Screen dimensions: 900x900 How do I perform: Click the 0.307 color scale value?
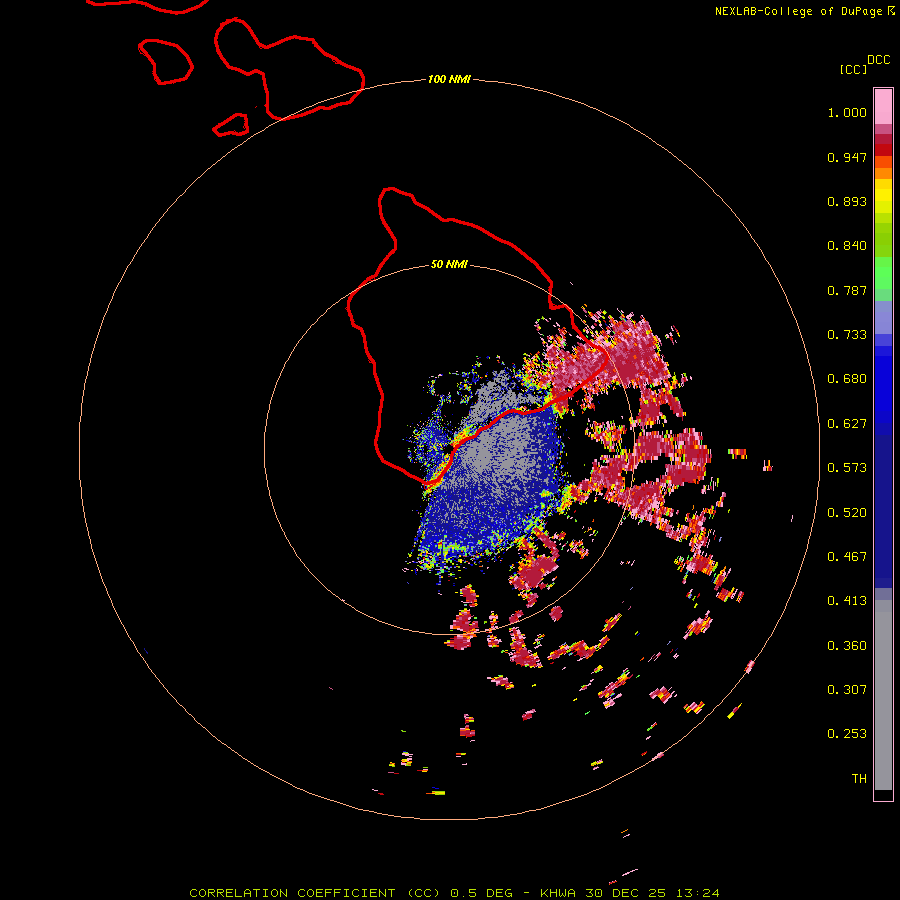pos(847,690)
